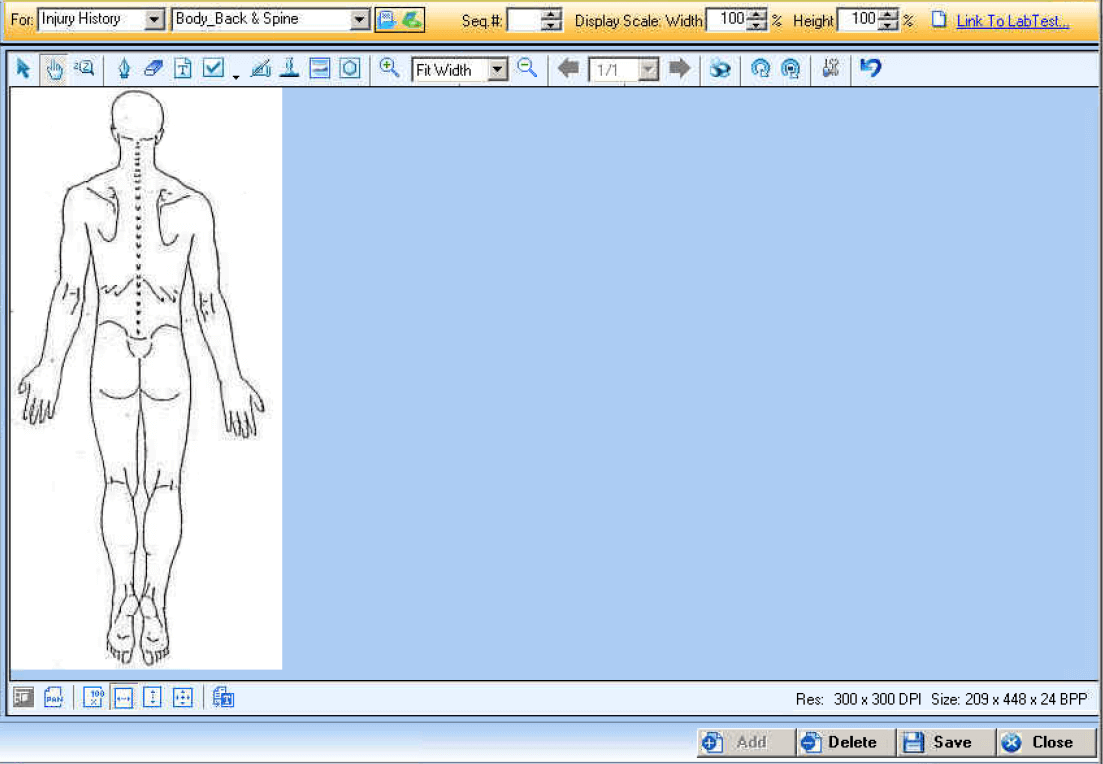This screenshot has height=764, width=1103.
Task: Choose the zoom-to-area magnifier tool
Action: [x=84, y=69]
